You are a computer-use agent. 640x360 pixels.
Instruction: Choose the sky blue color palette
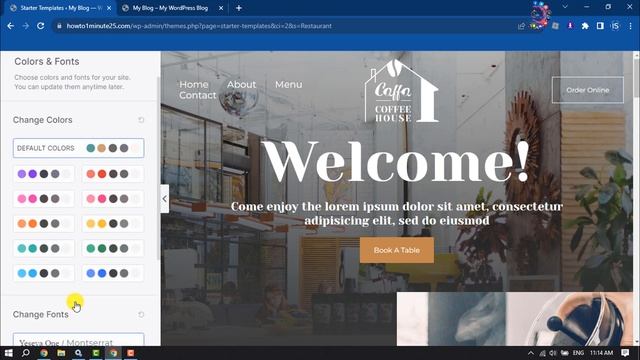(x=44, y=273)
